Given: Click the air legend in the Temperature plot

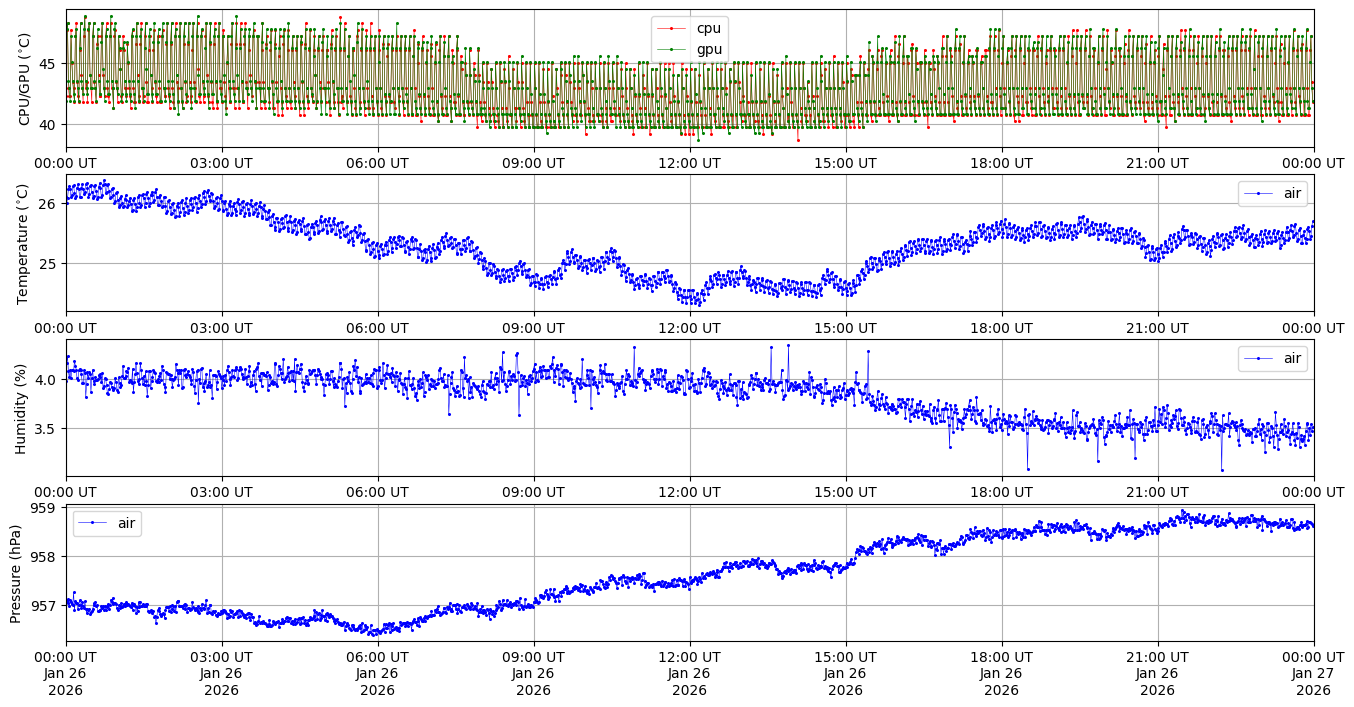Looking at the screenshot, I should pos(1272,194).
